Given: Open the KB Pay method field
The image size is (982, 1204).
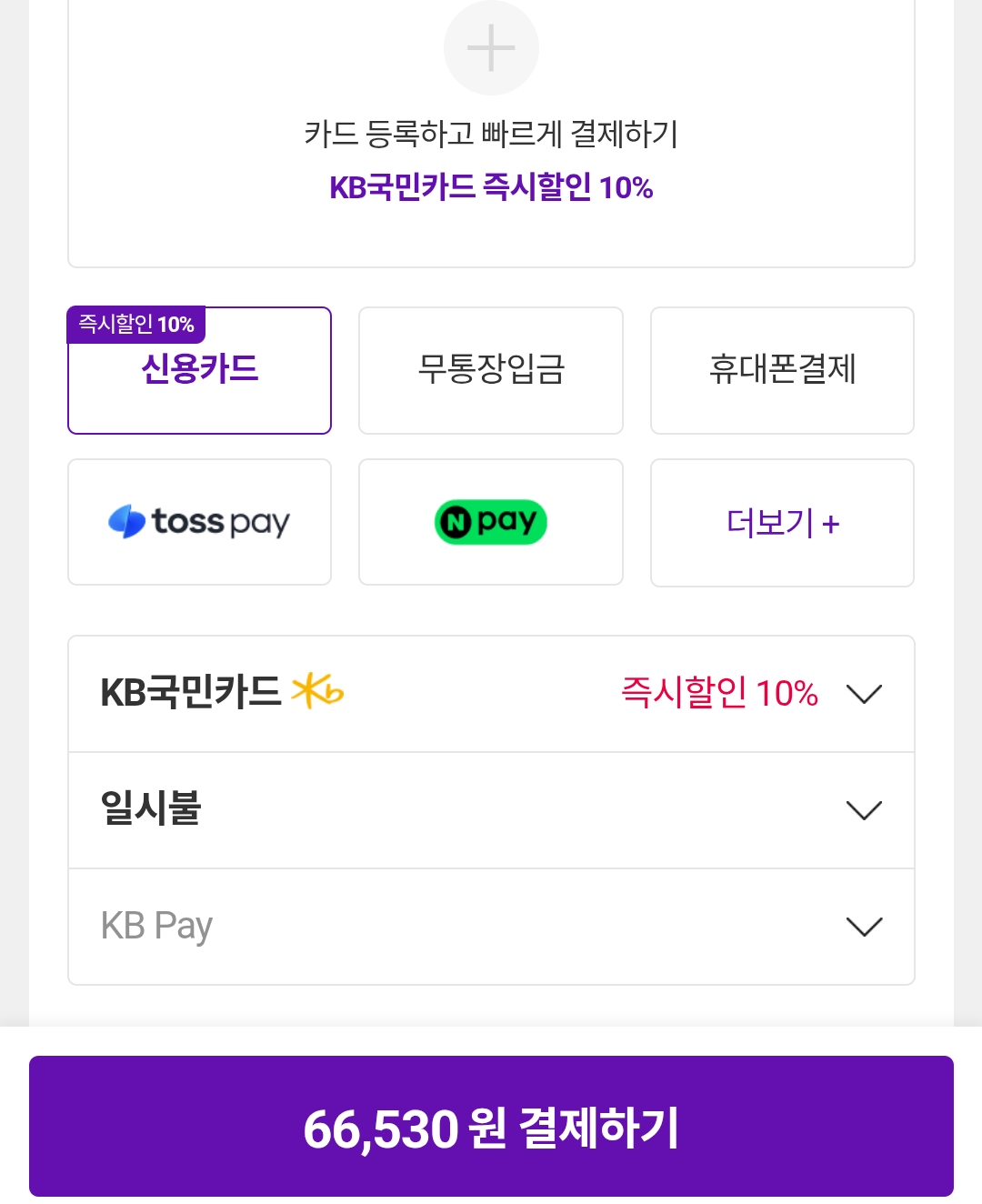Looking at the screenshot, I should pos(156,926).
